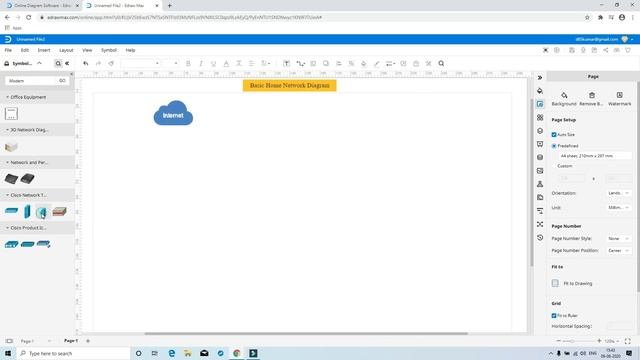Viewport: 640px width, 360px height.
Task: Open the Page settings panel icon
Action: click(540, 104)
